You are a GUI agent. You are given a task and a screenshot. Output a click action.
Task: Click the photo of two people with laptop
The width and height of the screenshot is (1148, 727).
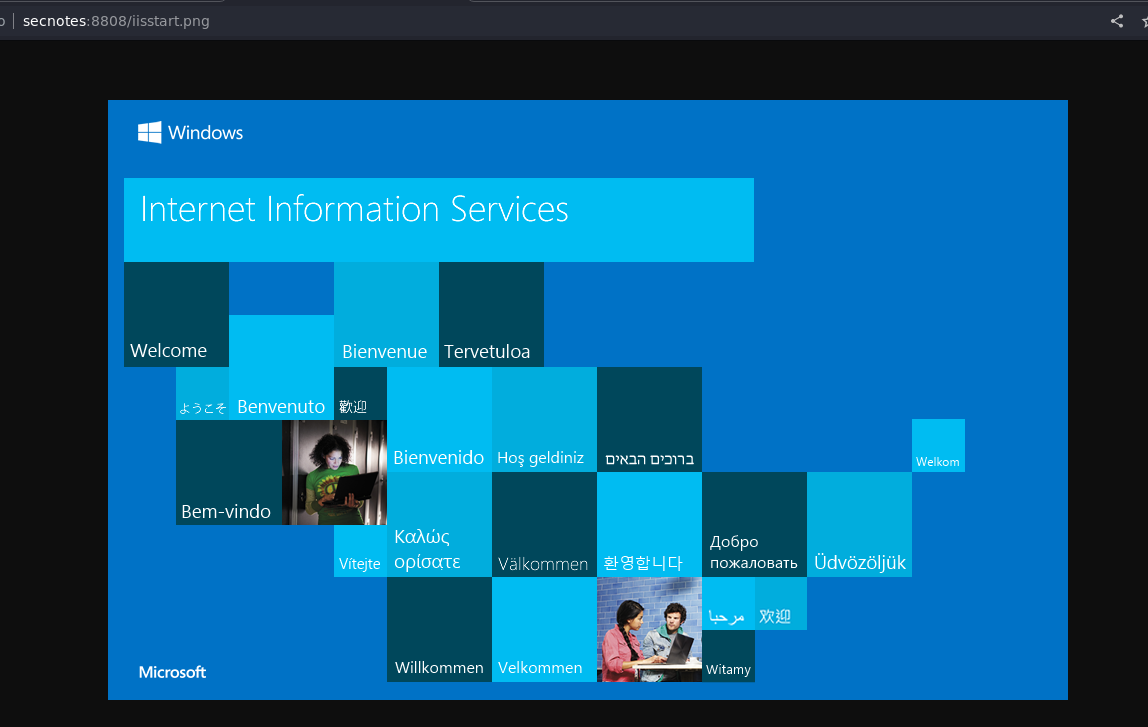click(x=649, y=630)
